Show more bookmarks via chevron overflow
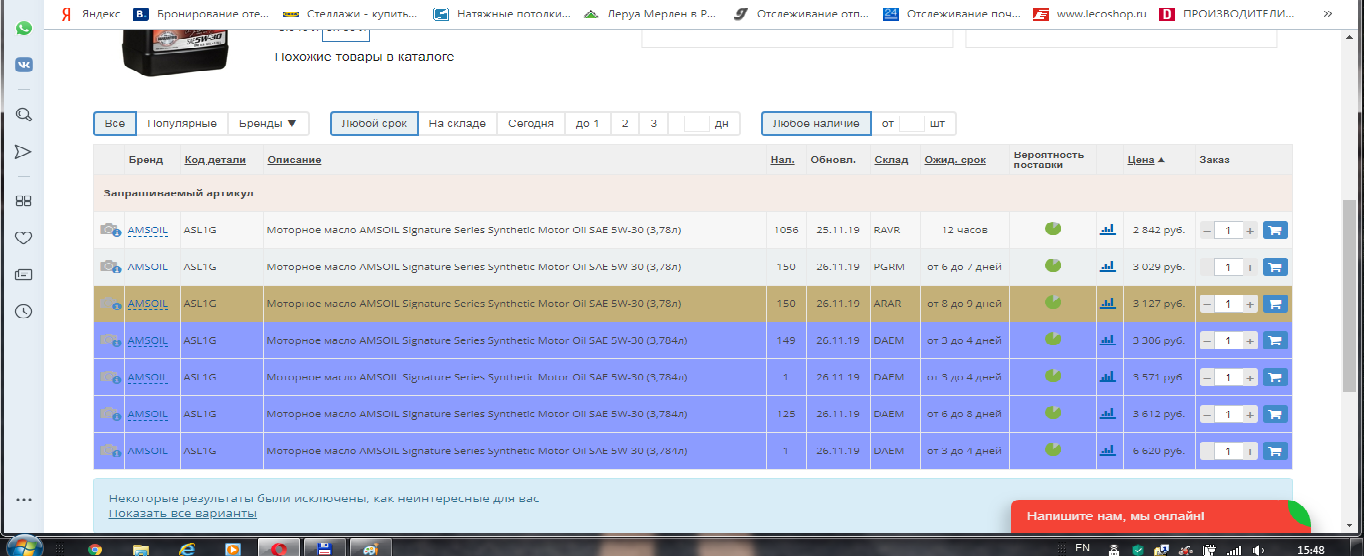 pyautogui.click(x=1328, y=15)
